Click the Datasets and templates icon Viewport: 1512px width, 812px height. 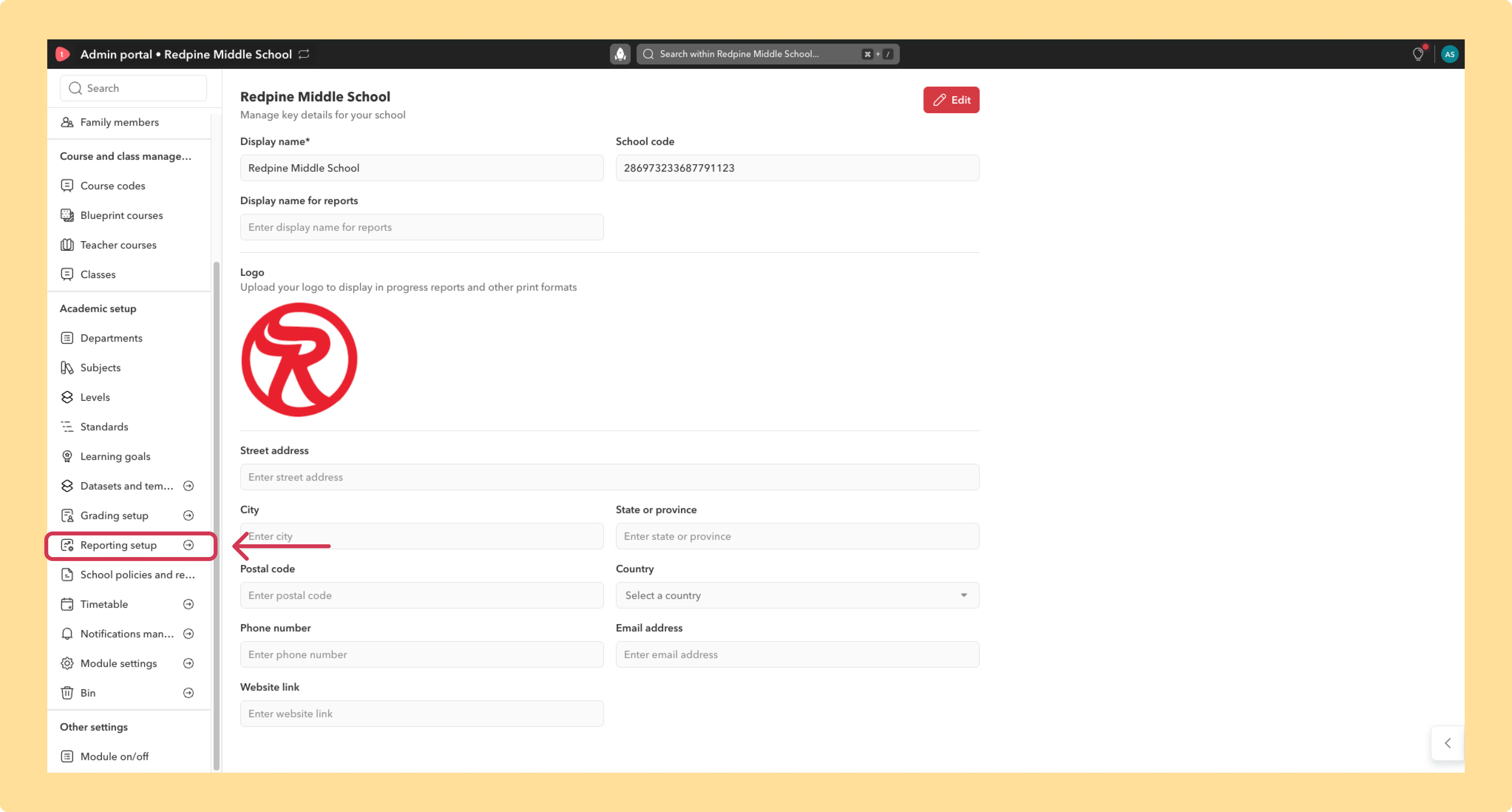point(67,486)
